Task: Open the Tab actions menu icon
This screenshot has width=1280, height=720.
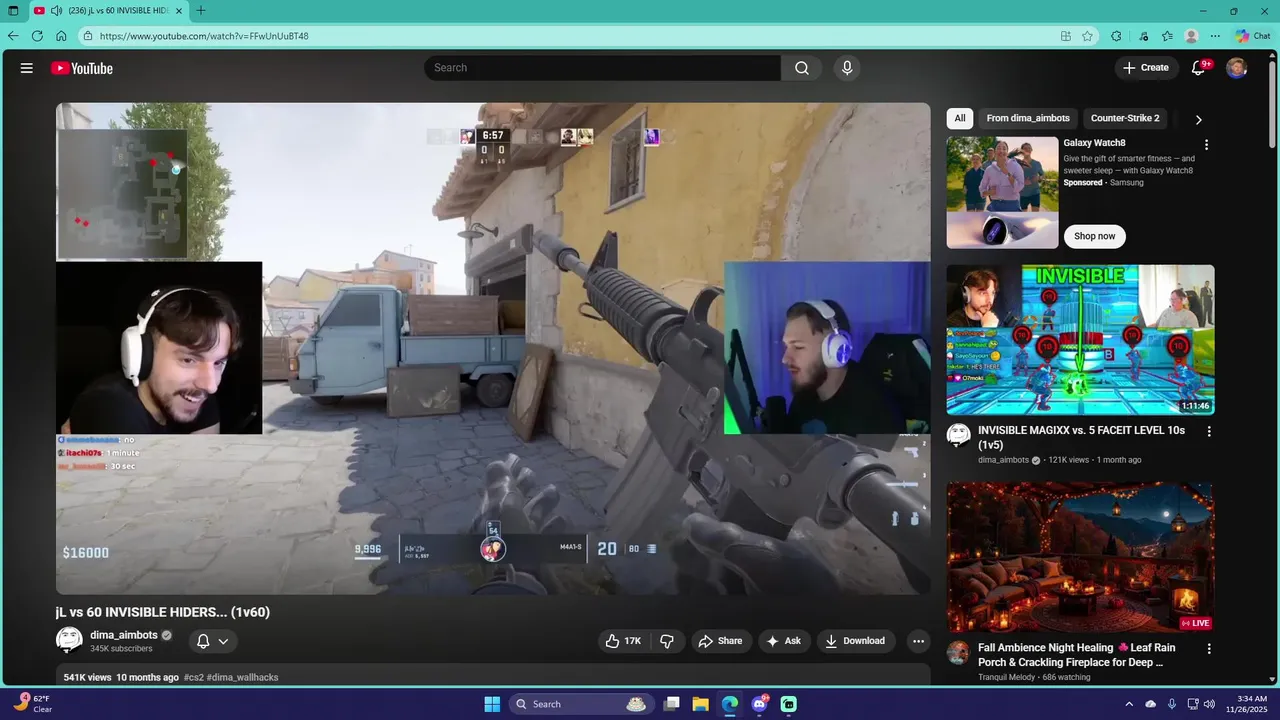Action: pos(13,10)
